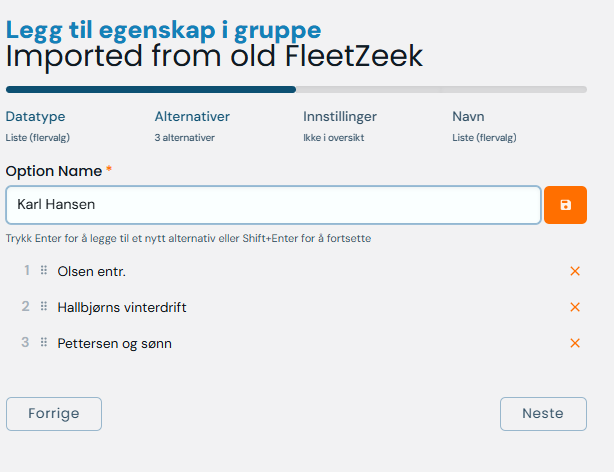Jump to the Innstillinger step

pyautogui.click(x=340, y=117)
